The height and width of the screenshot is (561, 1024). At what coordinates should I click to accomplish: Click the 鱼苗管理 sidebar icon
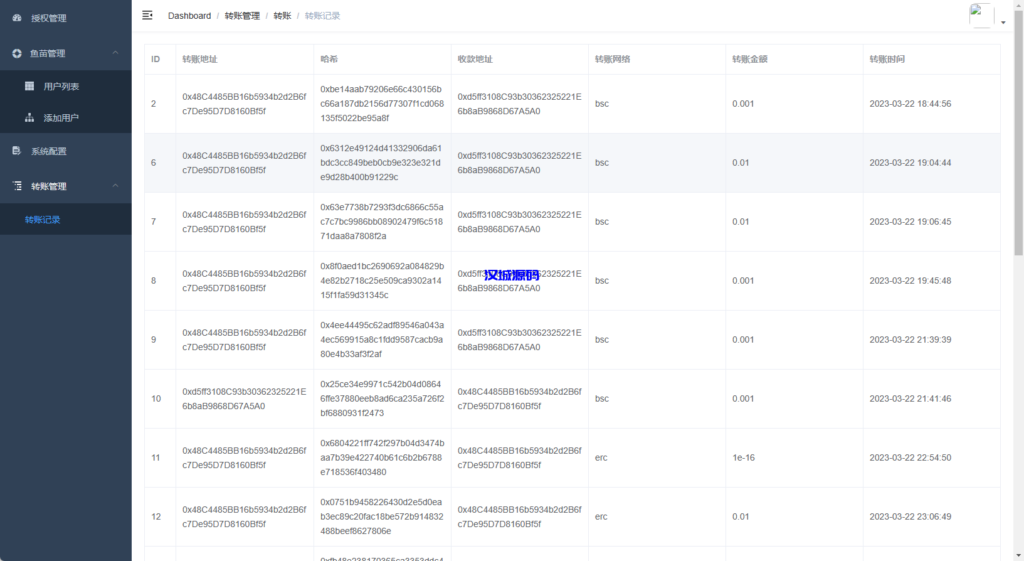[16, 53]
